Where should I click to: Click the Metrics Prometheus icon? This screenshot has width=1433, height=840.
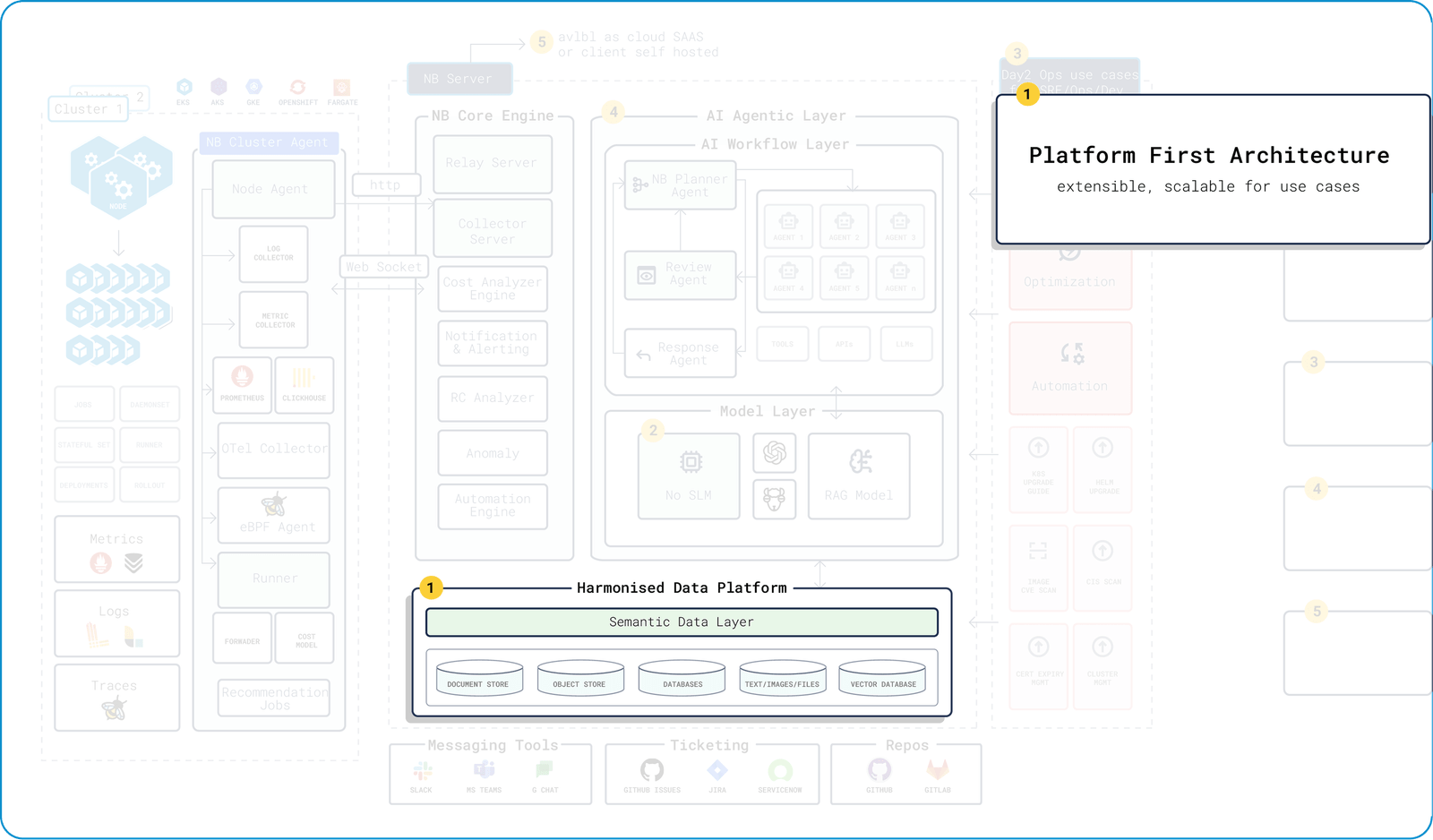point(100,562)
